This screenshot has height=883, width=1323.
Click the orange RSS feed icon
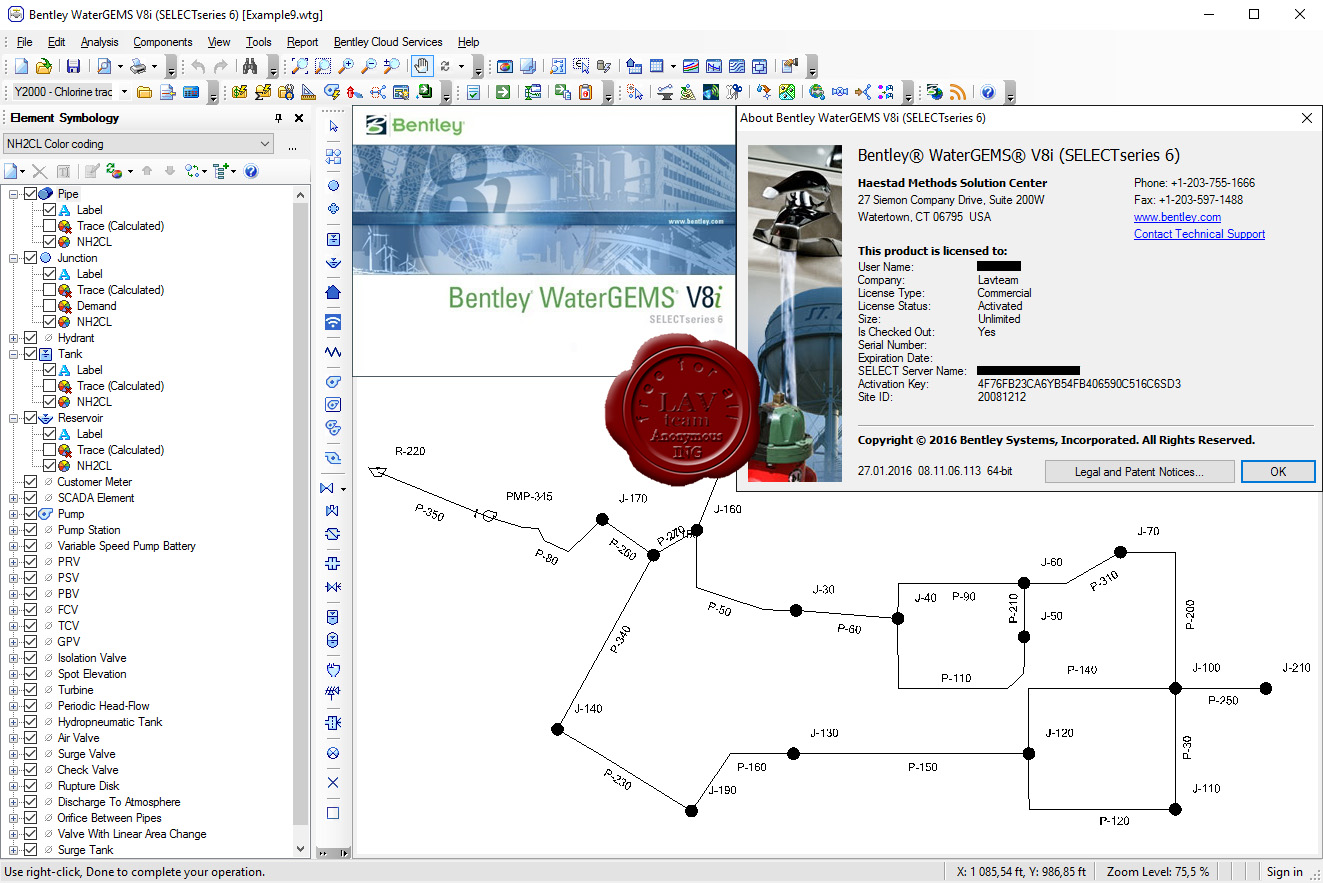[x=957, y=93]
